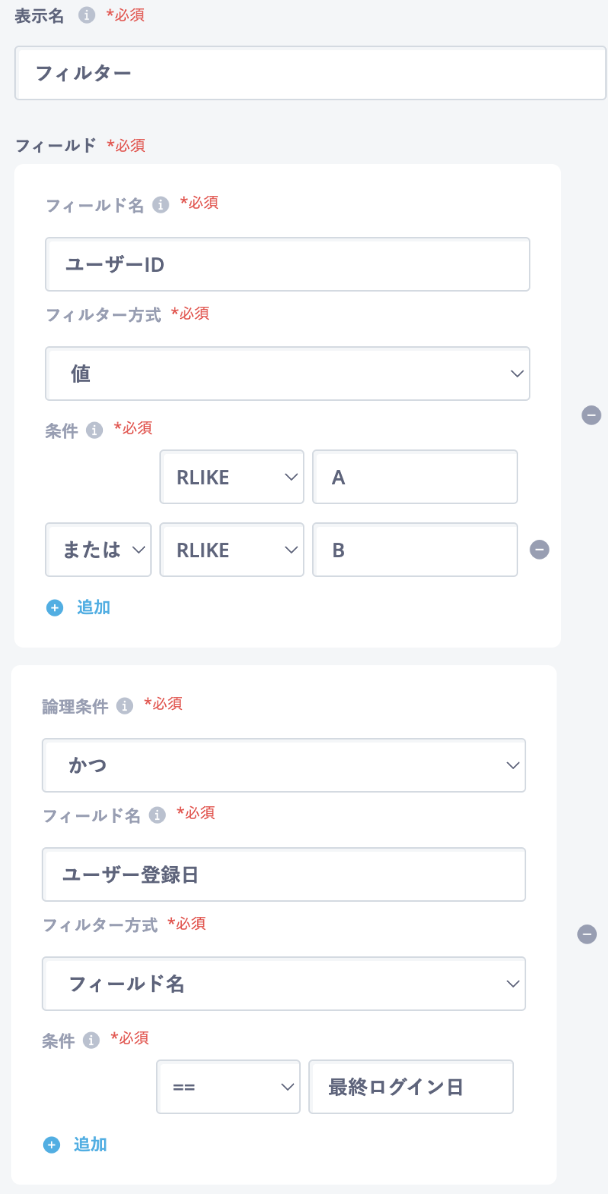The height and width of the screenshot is (1194, 608).
Task: Click the 表示名 input containing フィルター
Action: point(310,73)
